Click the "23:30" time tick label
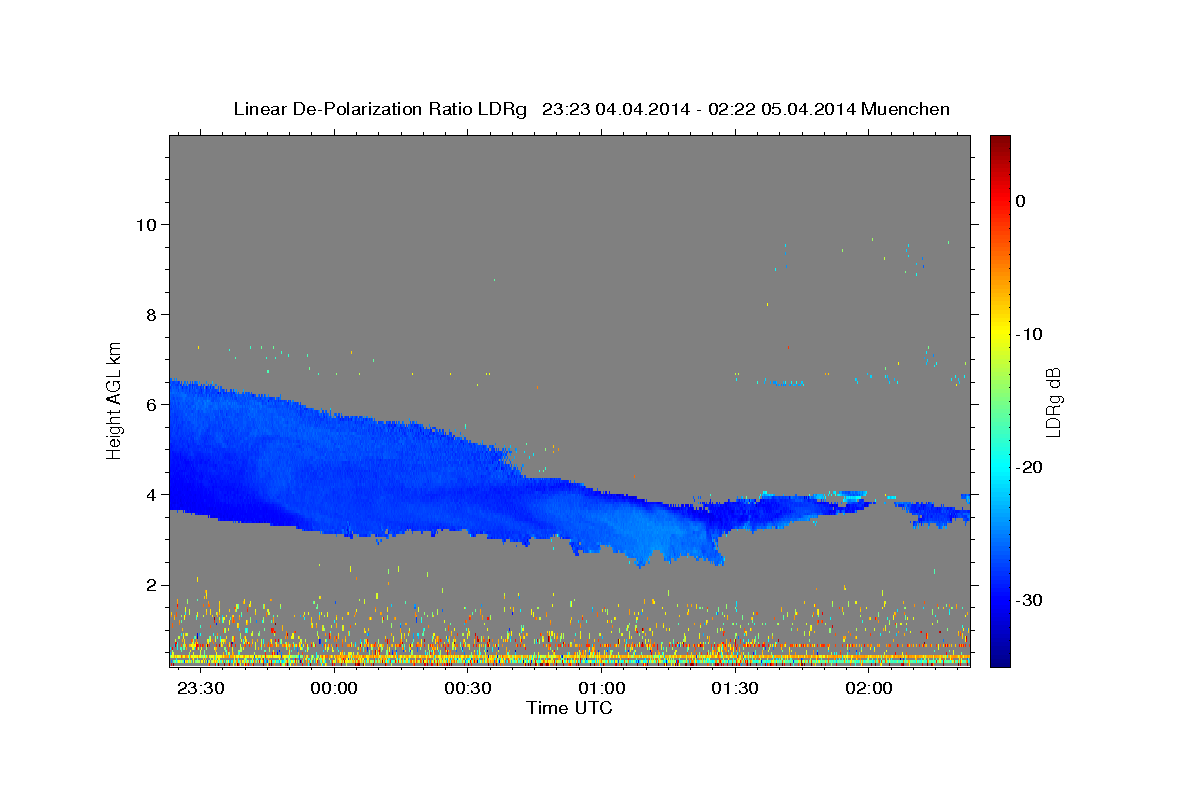Viewport: 1200px width, 800px height. pos(200,690)
